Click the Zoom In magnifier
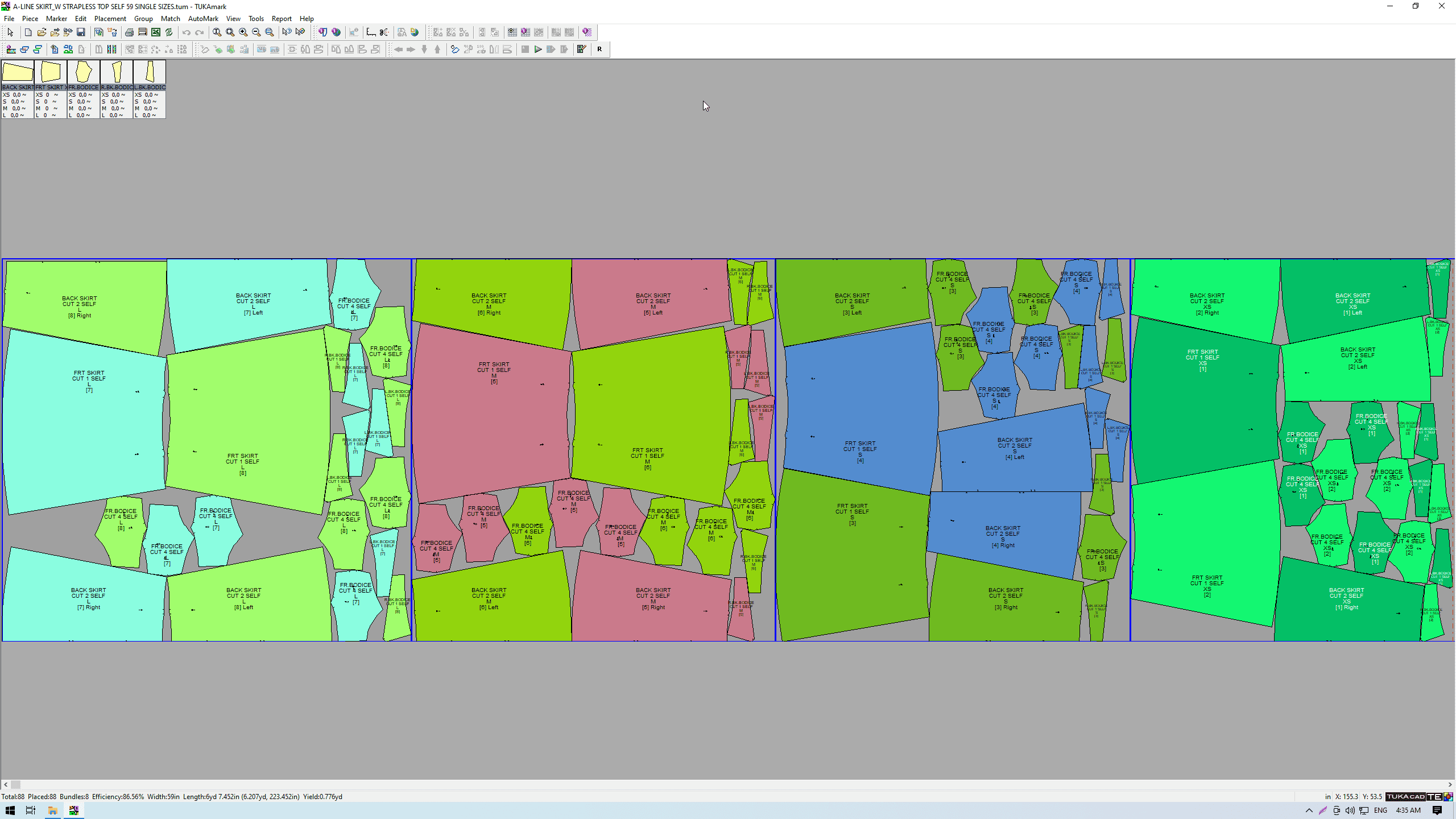 [x=243, y=32]
